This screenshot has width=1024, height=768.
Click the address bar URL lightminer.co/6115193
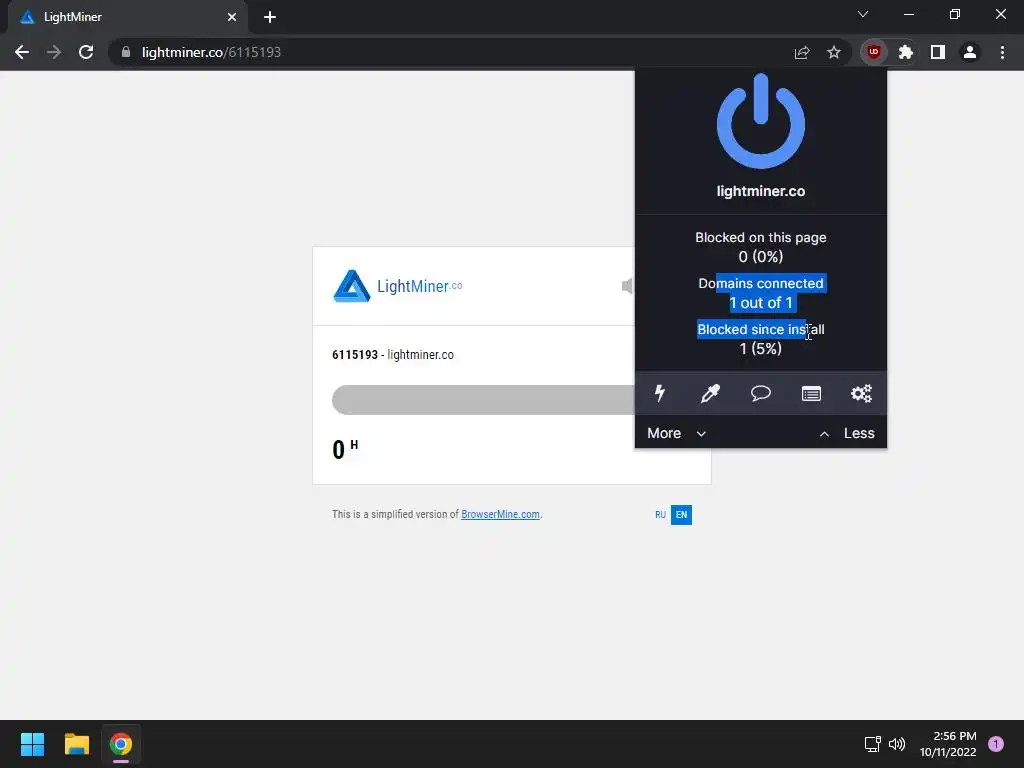(x=211, y=52)
